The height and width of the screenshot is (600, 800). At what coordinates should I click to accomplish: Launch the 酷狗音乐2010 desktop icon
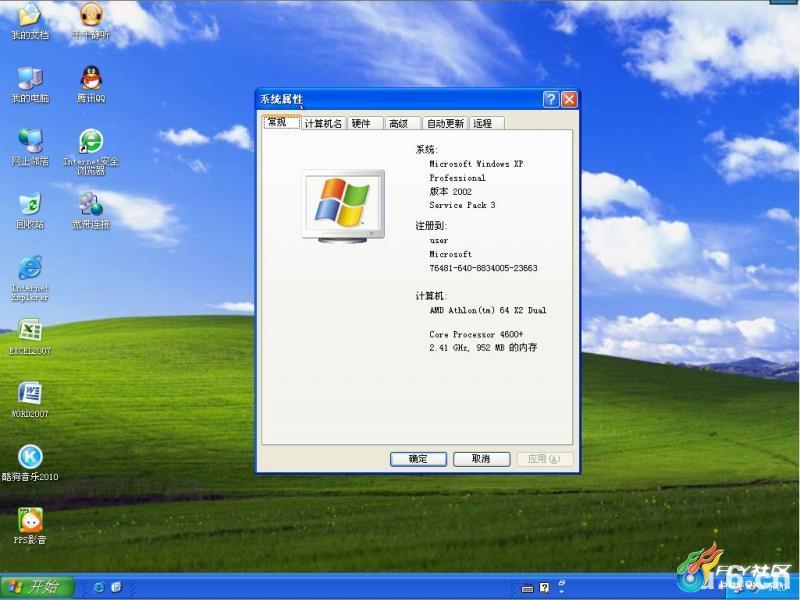tap(30, 463)
